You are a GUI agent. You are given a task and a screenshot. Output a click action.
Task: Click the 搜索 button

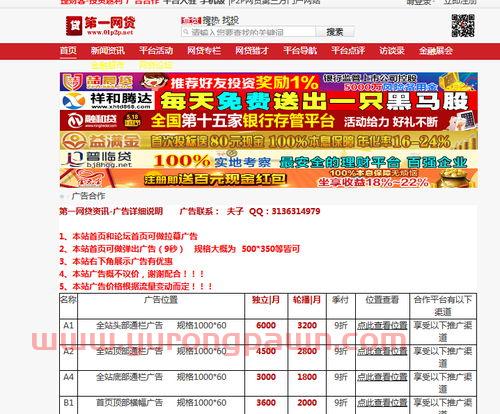pyautogui.click(x=335, y=32)
